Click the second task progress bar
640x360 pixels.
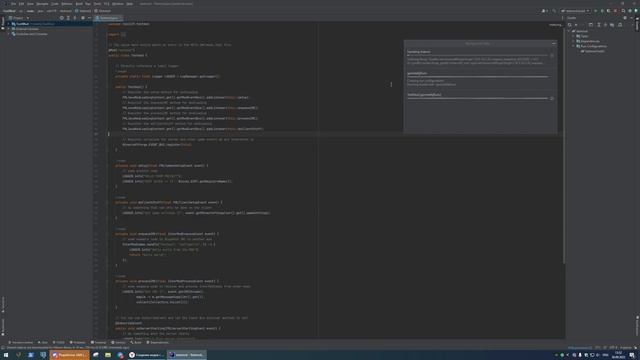(477, 77)
